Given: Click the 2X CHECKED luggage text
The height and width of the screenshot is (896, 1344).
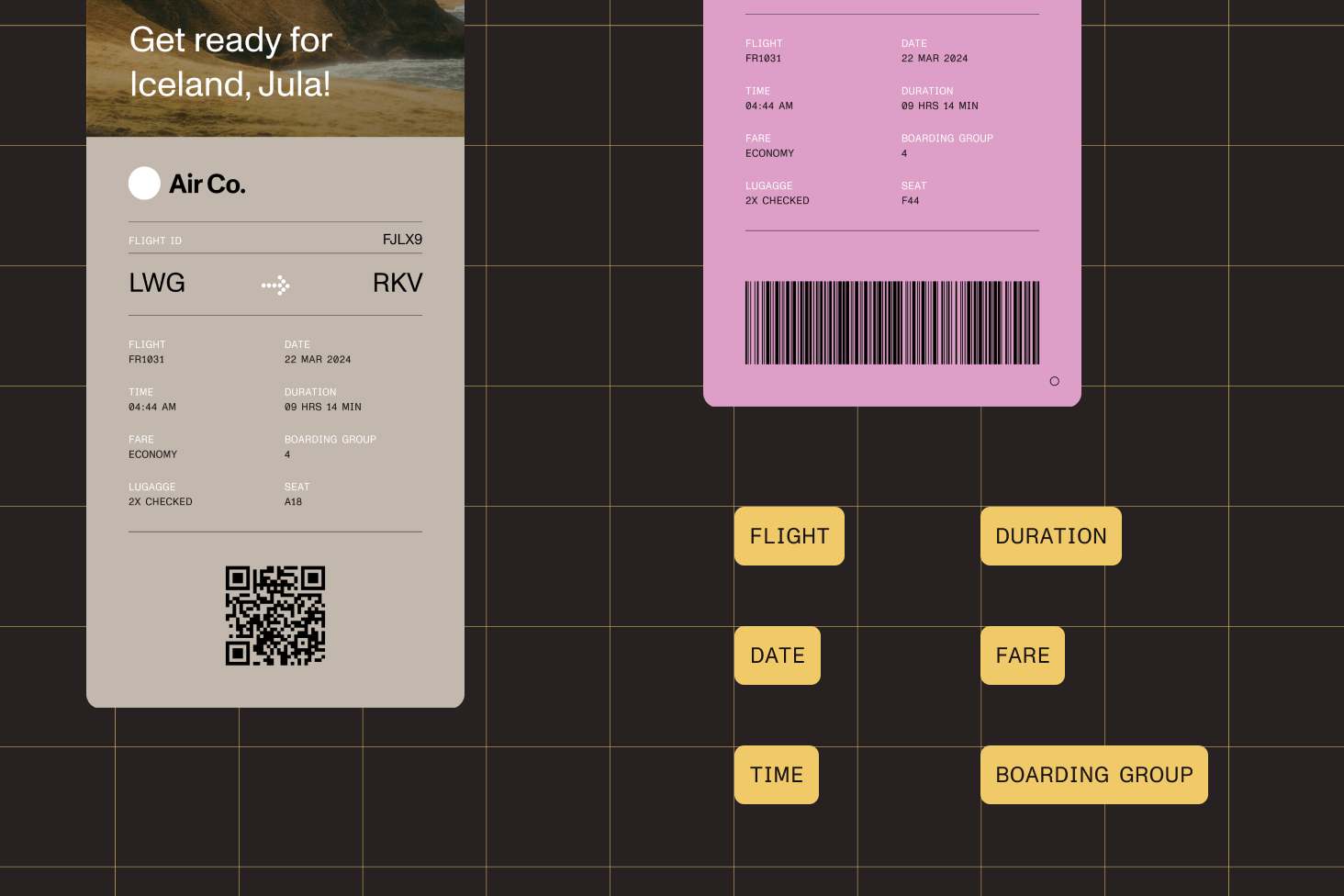Looking at the screenshot, I should [x=161, y=501].
